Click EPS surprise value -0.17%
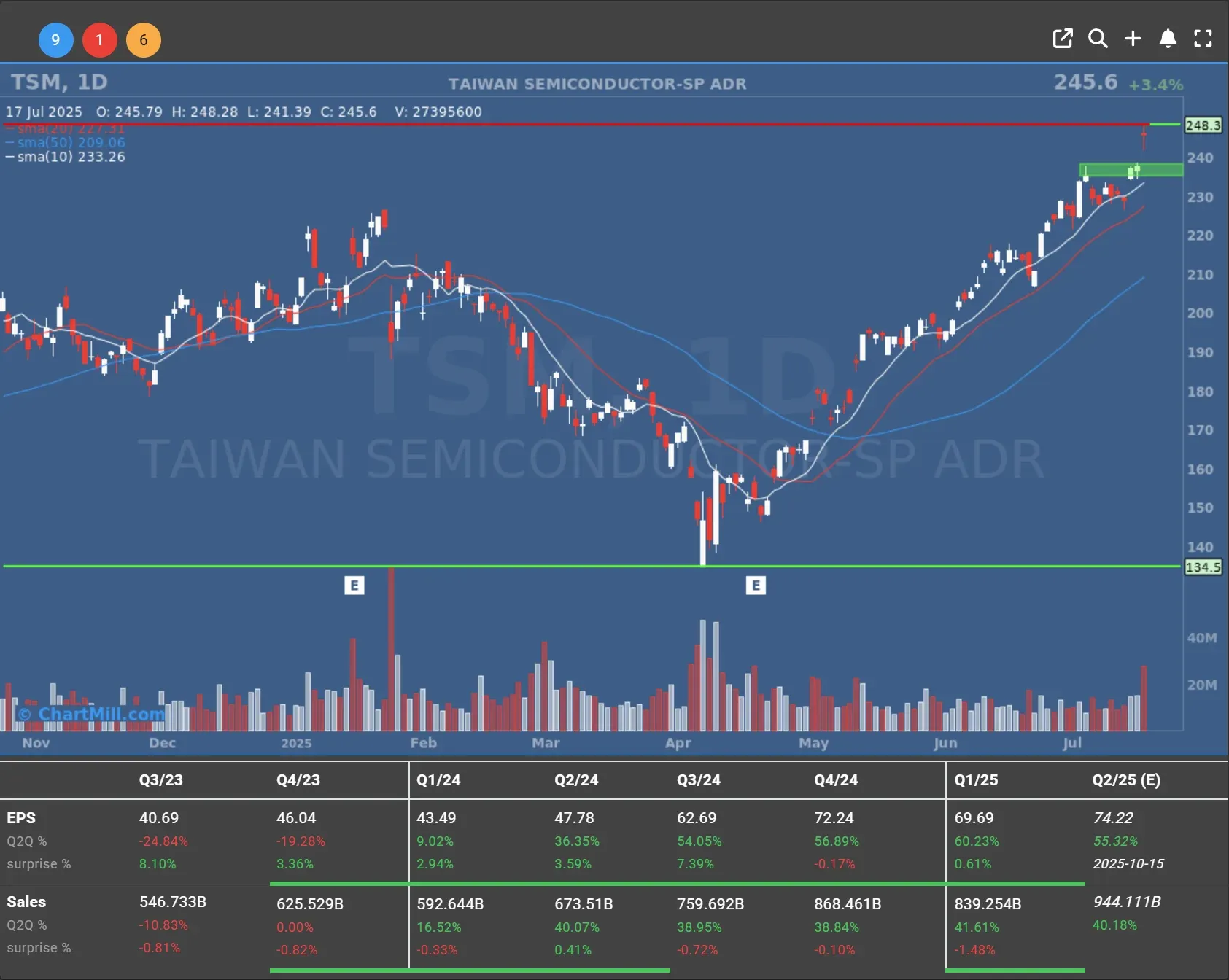The width and height of the screenshot is (1229, 980). click(834, 864)
